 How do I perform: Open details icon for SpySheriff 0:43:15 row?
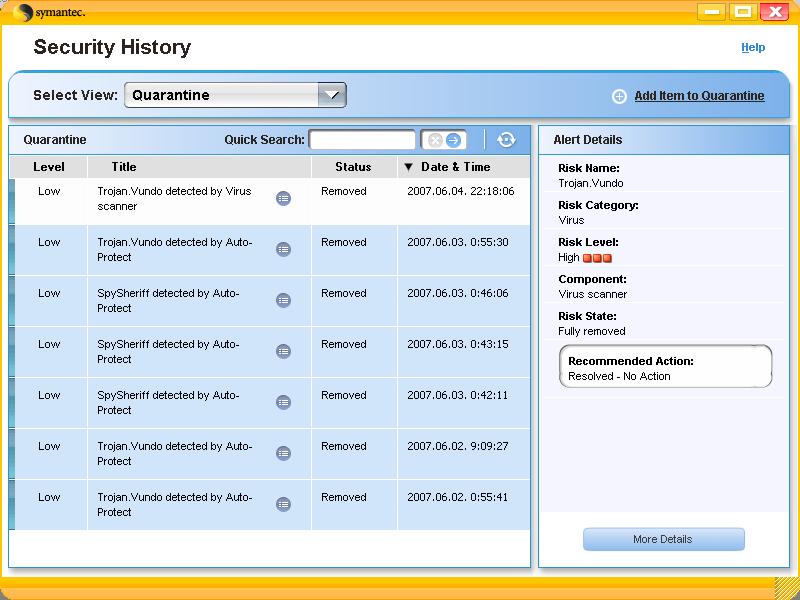tap(283, 352)
